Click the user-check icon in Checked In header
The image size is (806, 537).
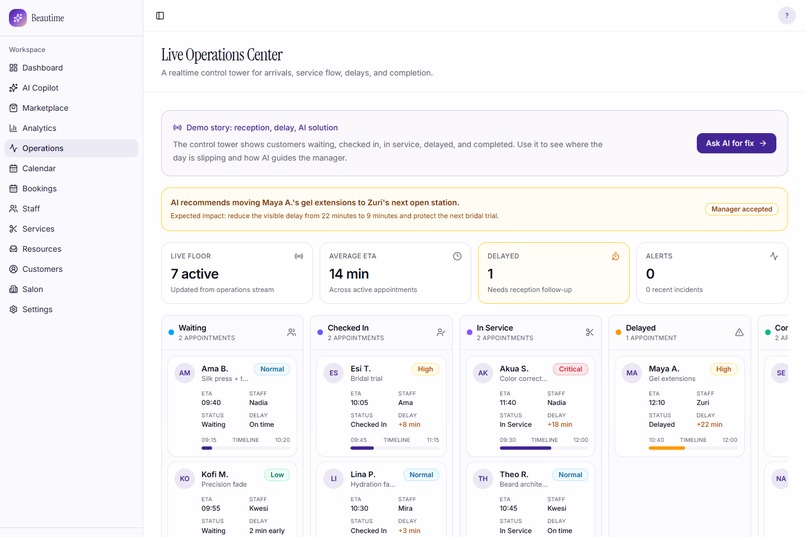click(x=441, y=332)
